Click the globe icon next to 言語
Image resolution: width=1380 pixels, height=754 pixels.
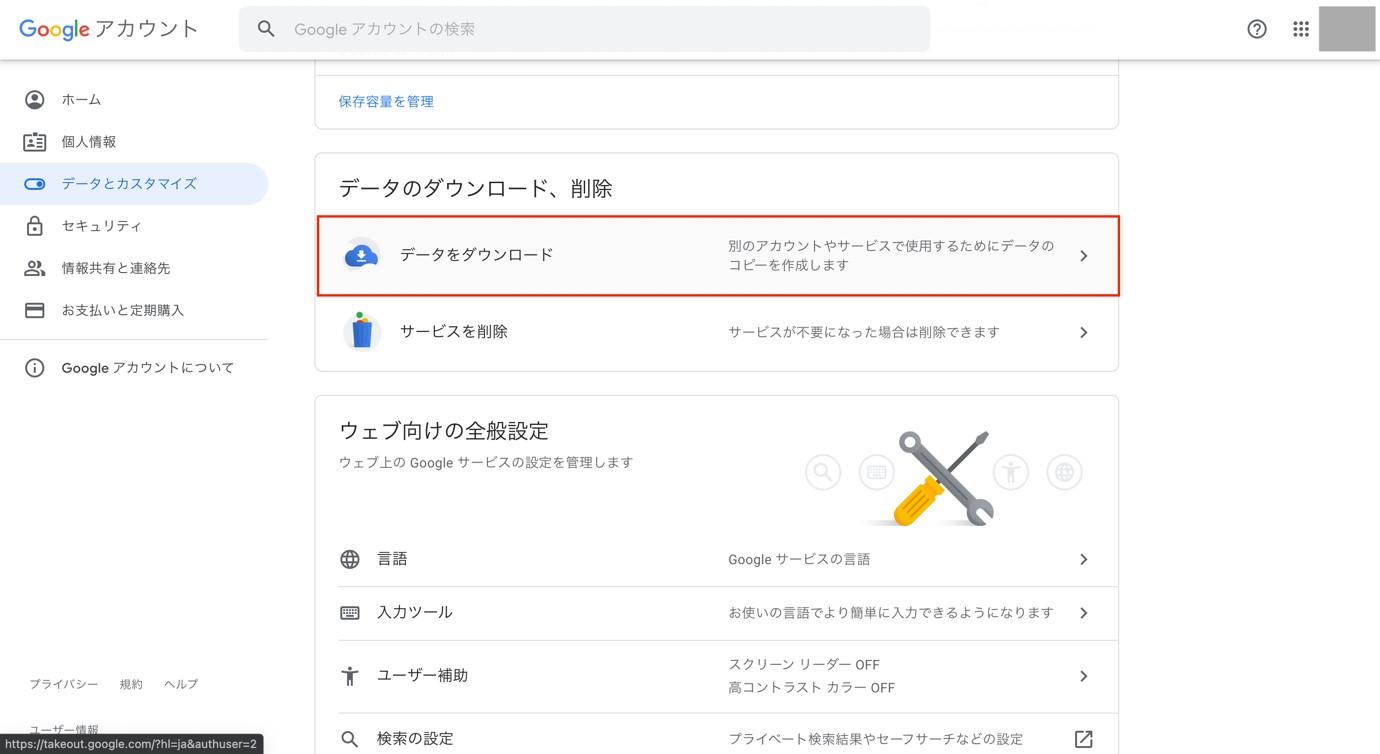pyautogui.click(x=349, y=558)
